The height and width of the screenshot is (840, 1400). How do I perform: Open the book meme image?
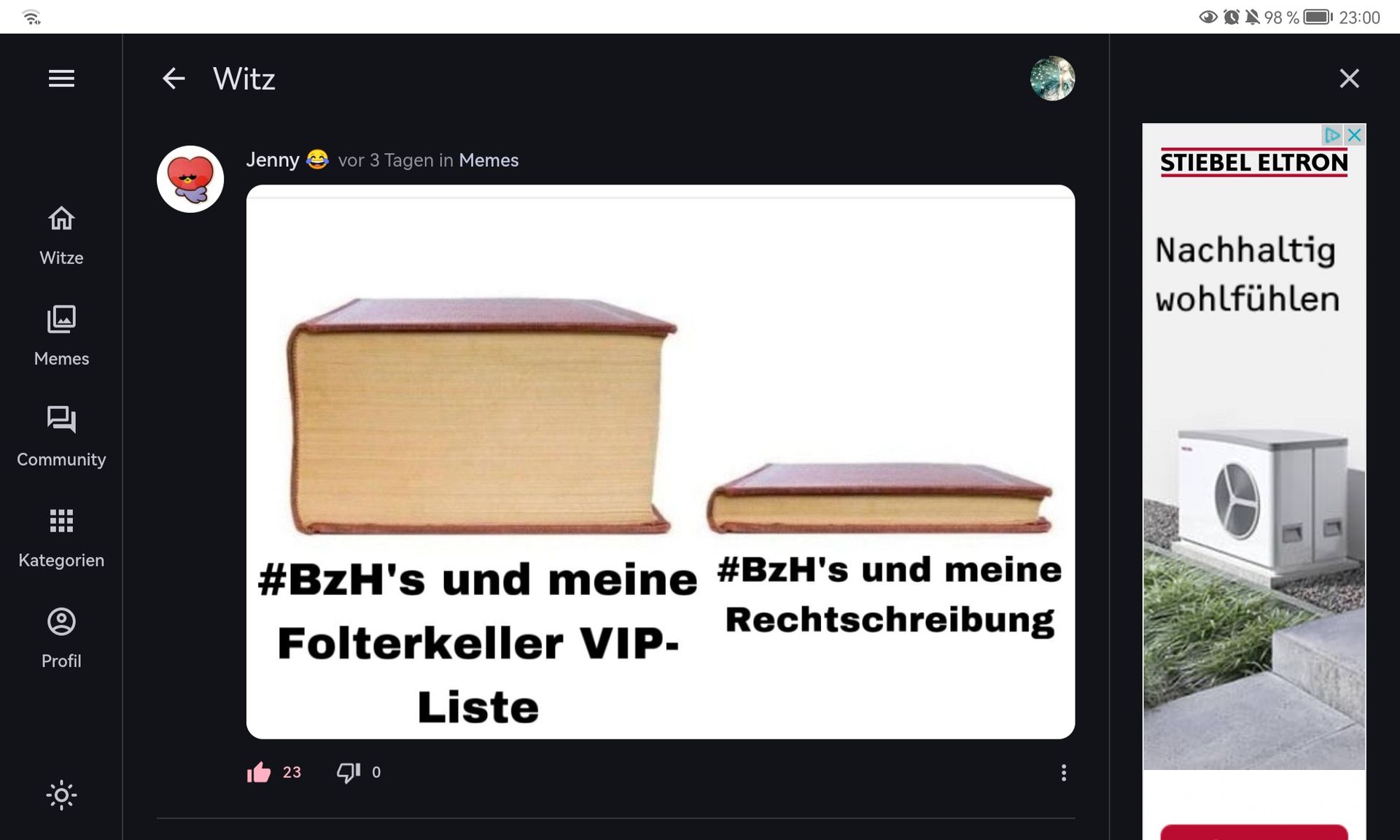661,462
